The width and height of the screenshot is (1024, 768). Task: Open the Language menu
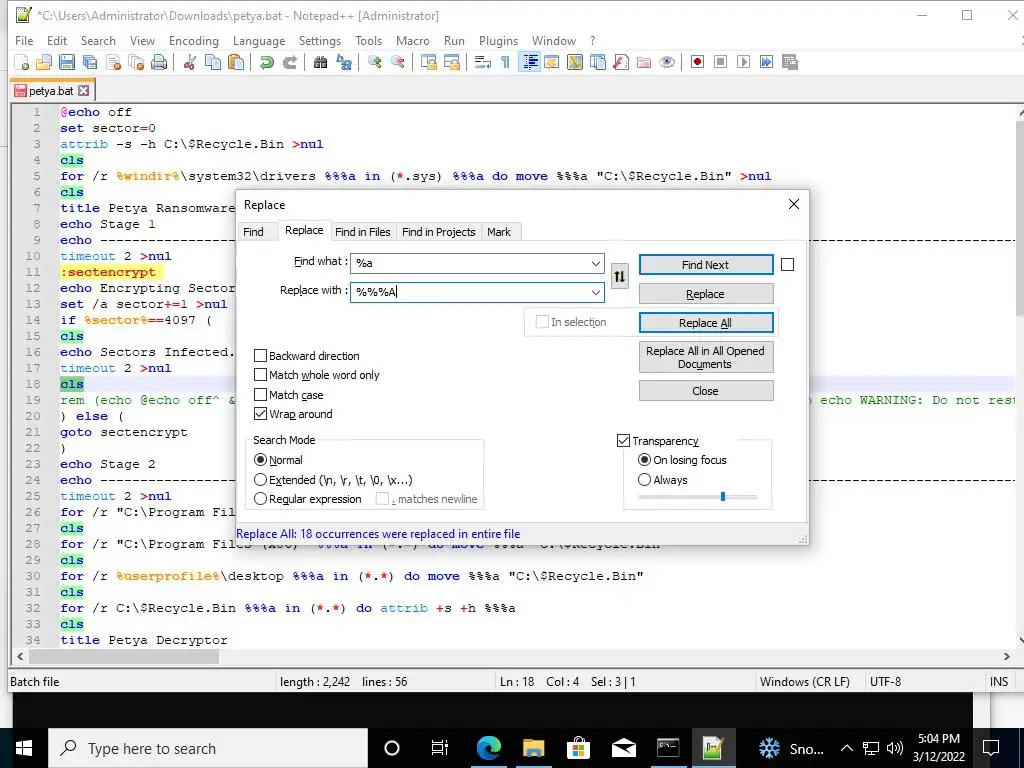pos(259,40)
